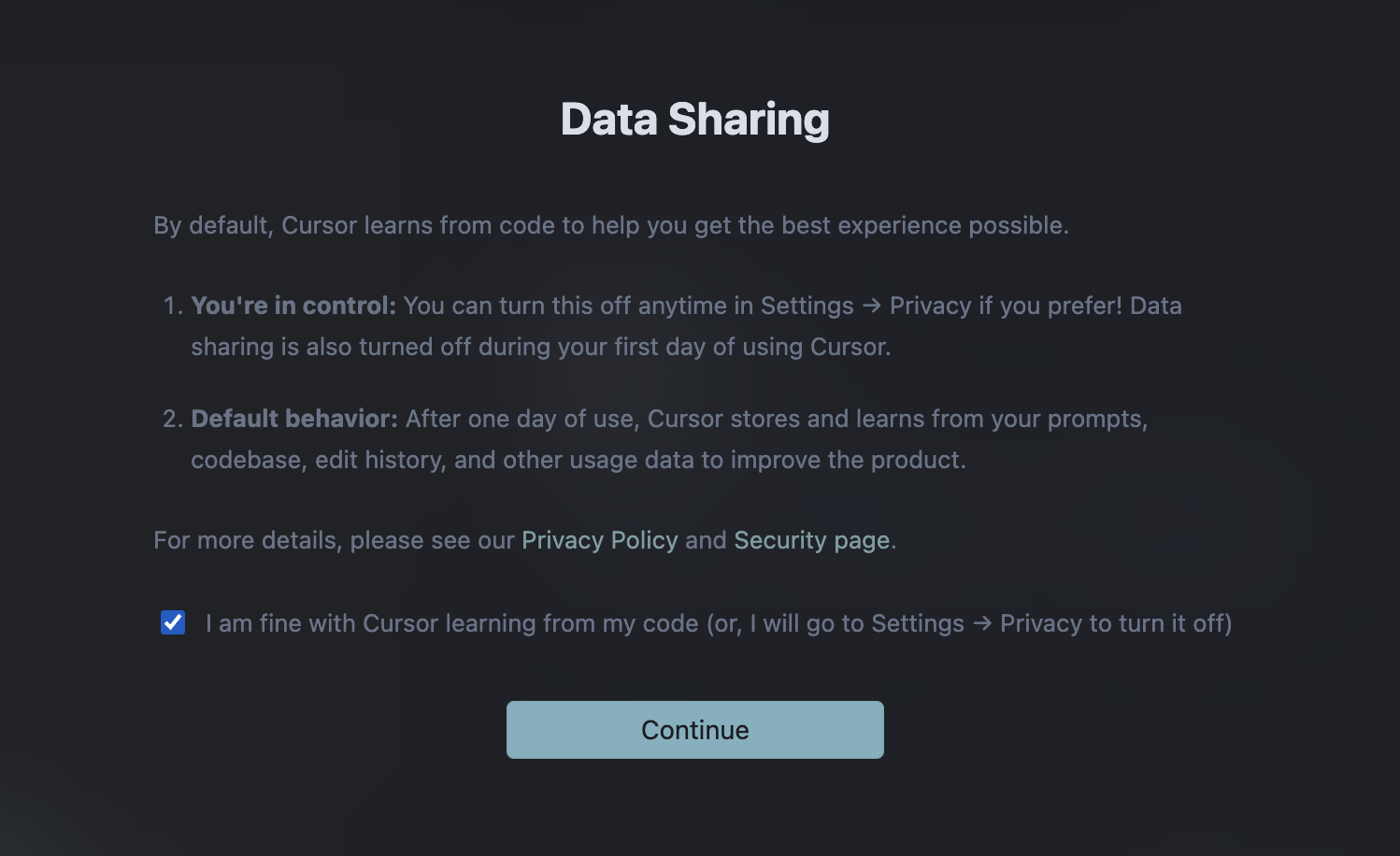The height and width of the screenshot is (856, 1400).
Task: Click the "codebase, edit history" line
Action: click(x=579, y=460)
